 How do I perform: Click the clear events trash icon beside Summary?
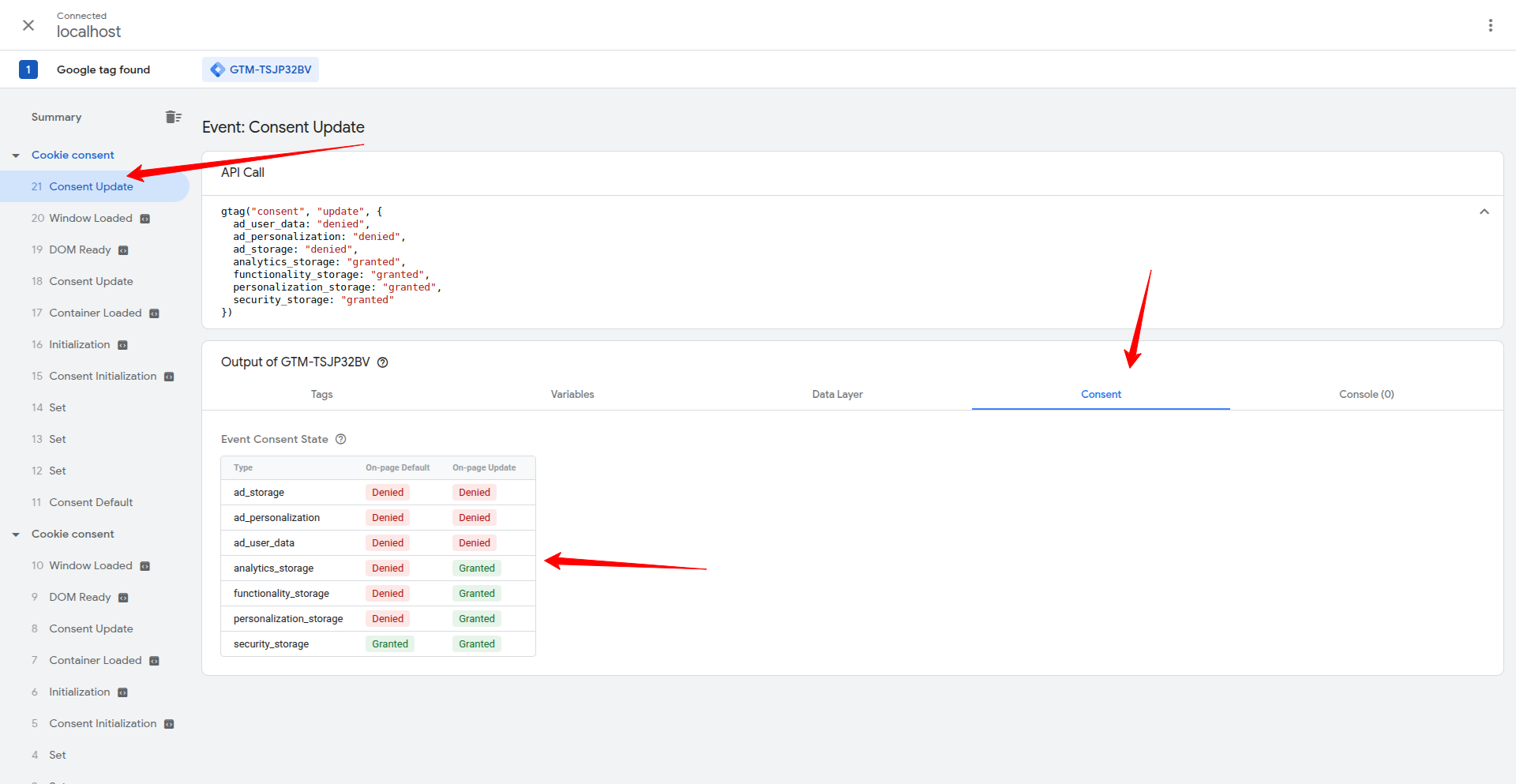[174, 116]
